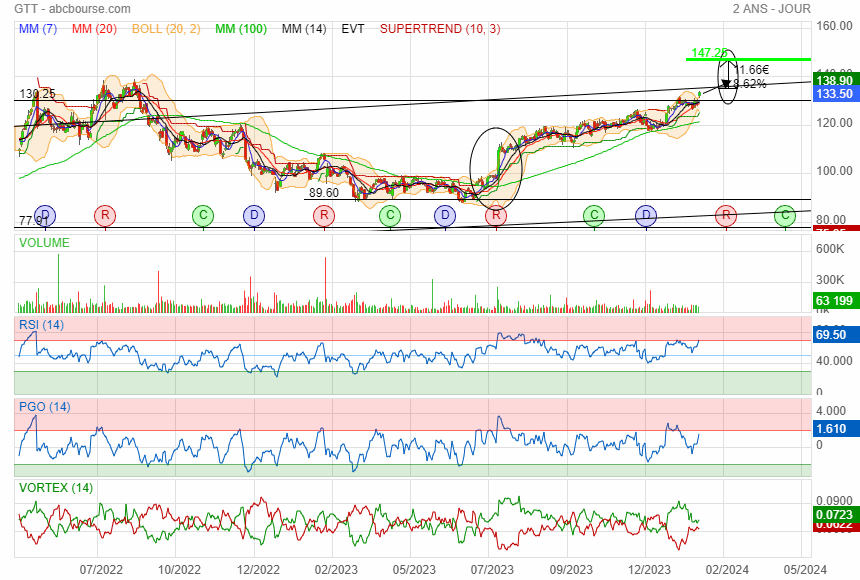
Task: Select the 10/2022 date axis label
Action: pos(179,570)
